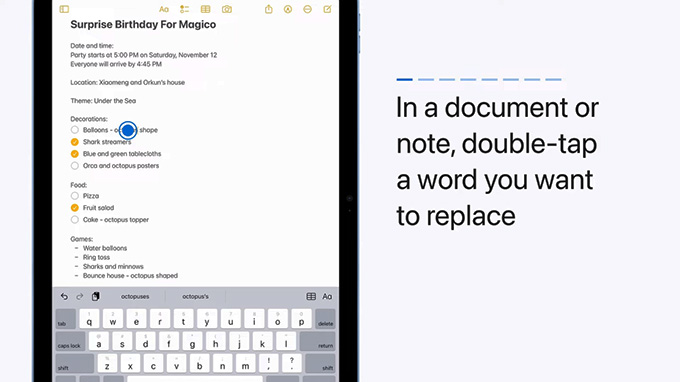Image resolution: width=680 pixels, height=382 pixels.
Task: Open the camera icon in toolbar
Action: point(227,9)
